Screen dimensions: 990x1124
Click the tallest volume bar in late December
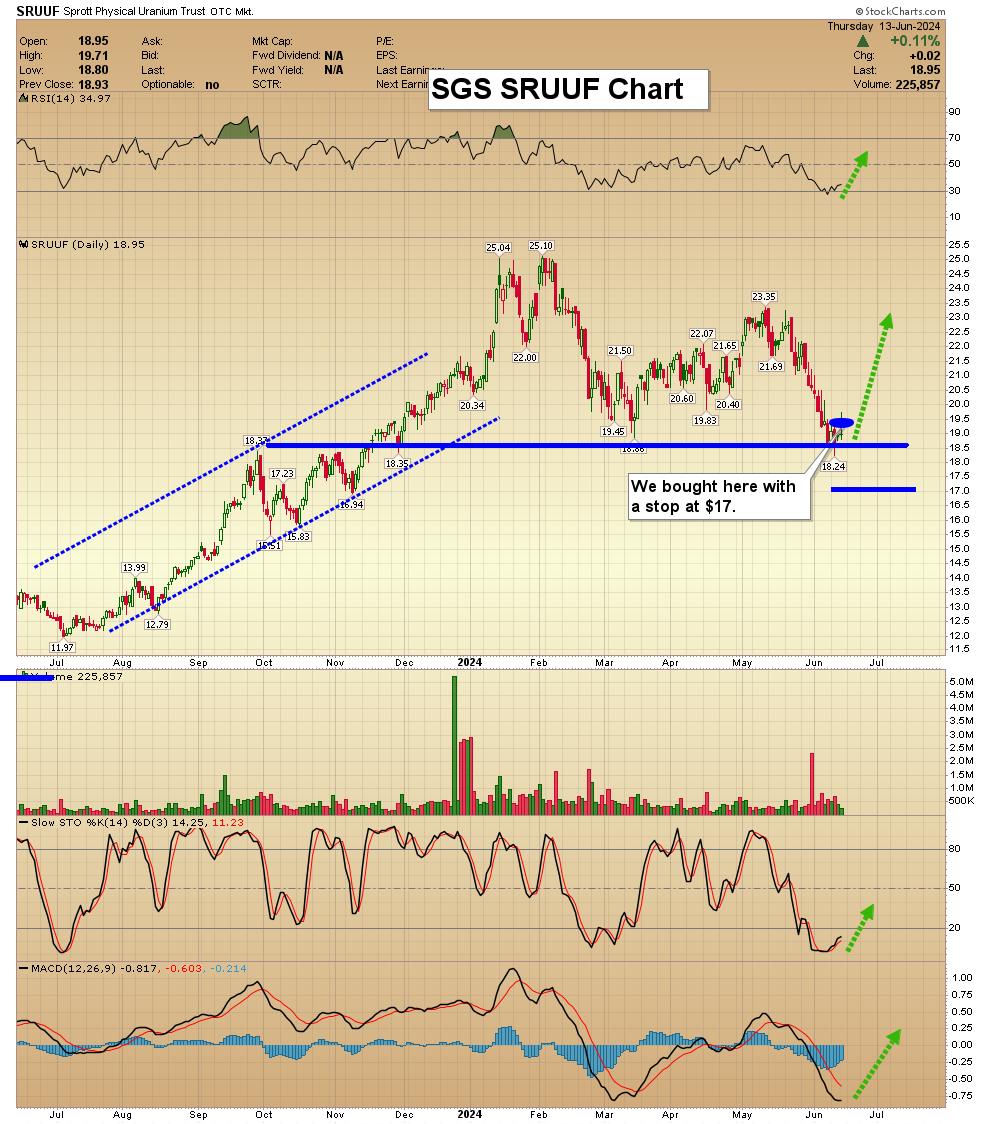(454, 746)
